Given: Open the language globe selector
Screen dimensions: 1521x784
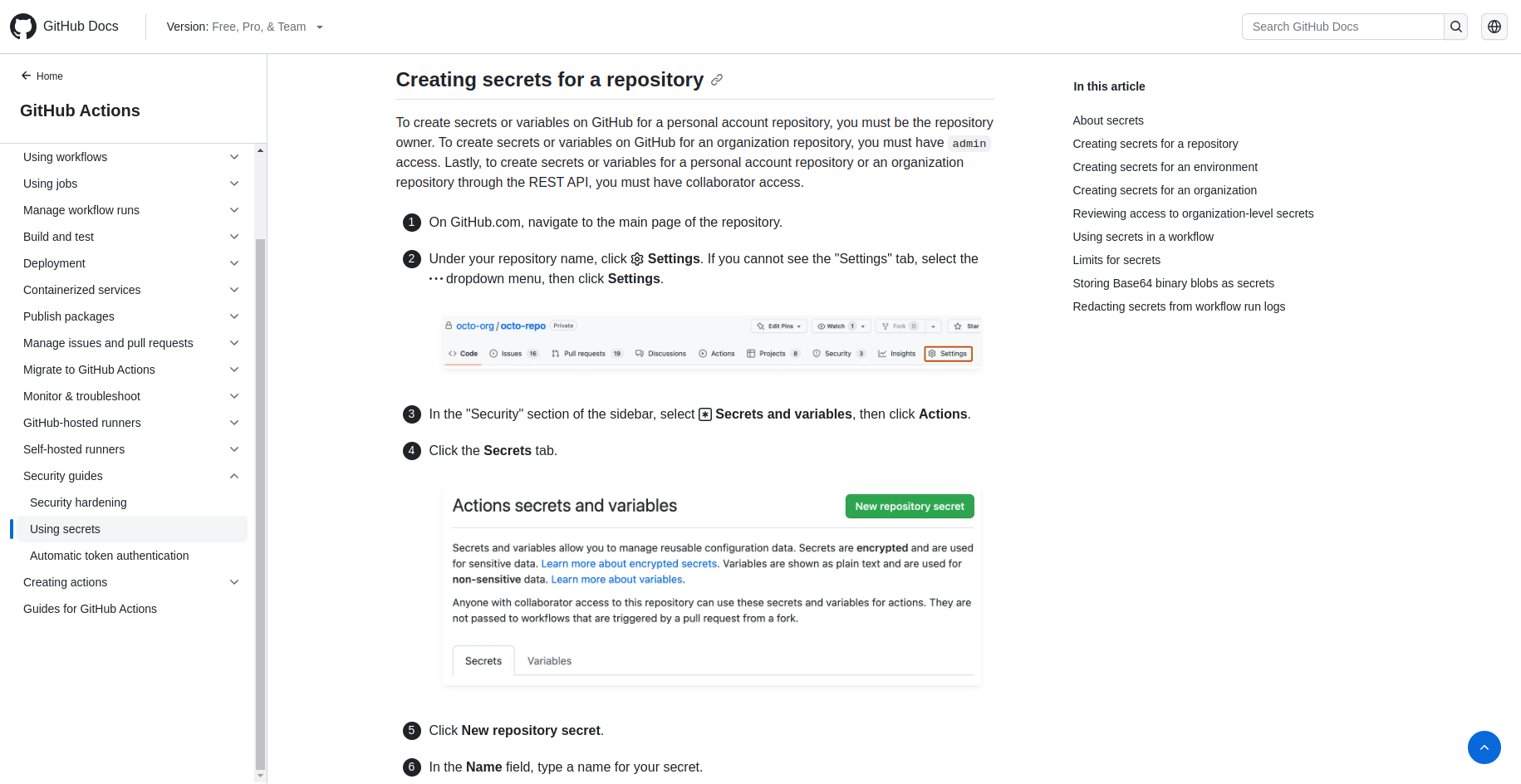Looking at the screenshot, I should coord(1494,27).
